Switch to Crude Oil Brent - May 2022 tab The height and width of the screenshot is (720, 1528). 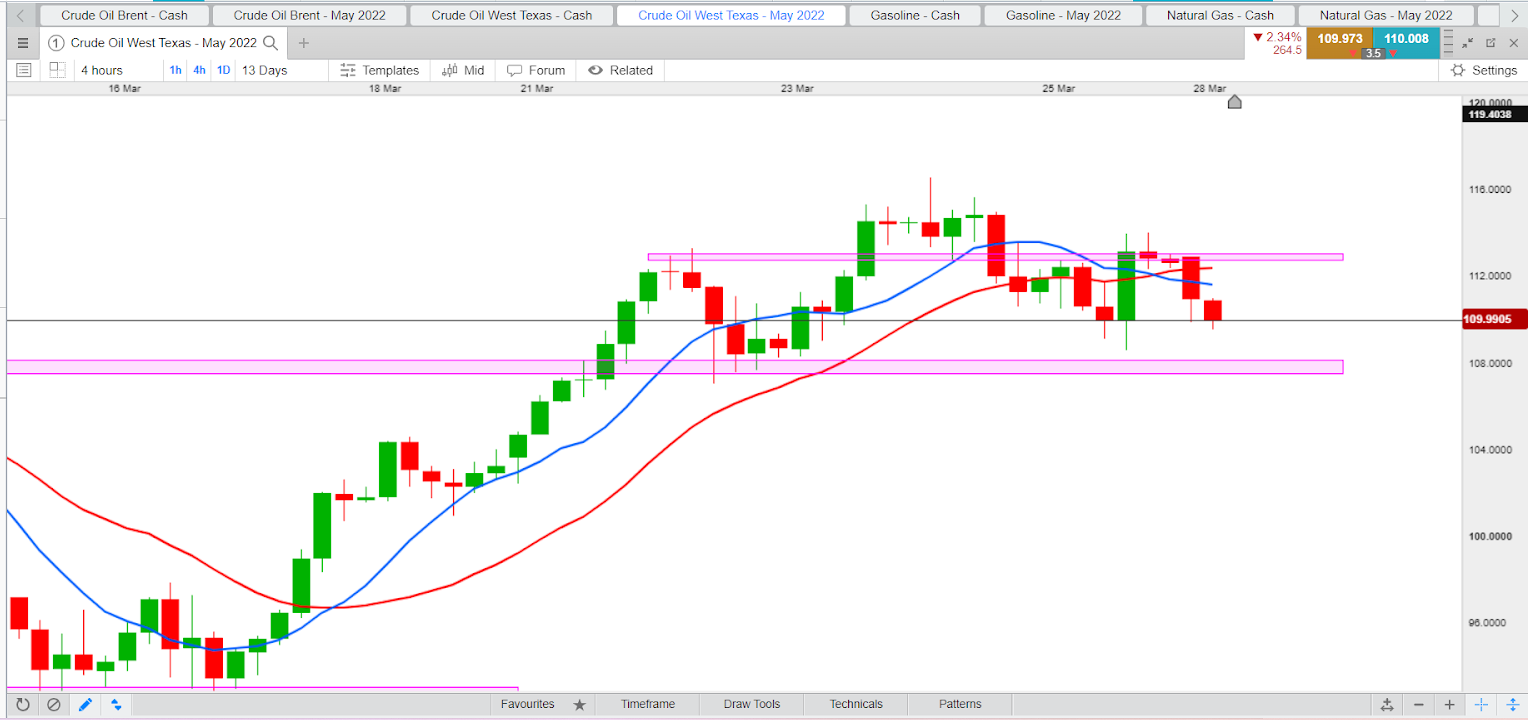(x=310, y=15)
